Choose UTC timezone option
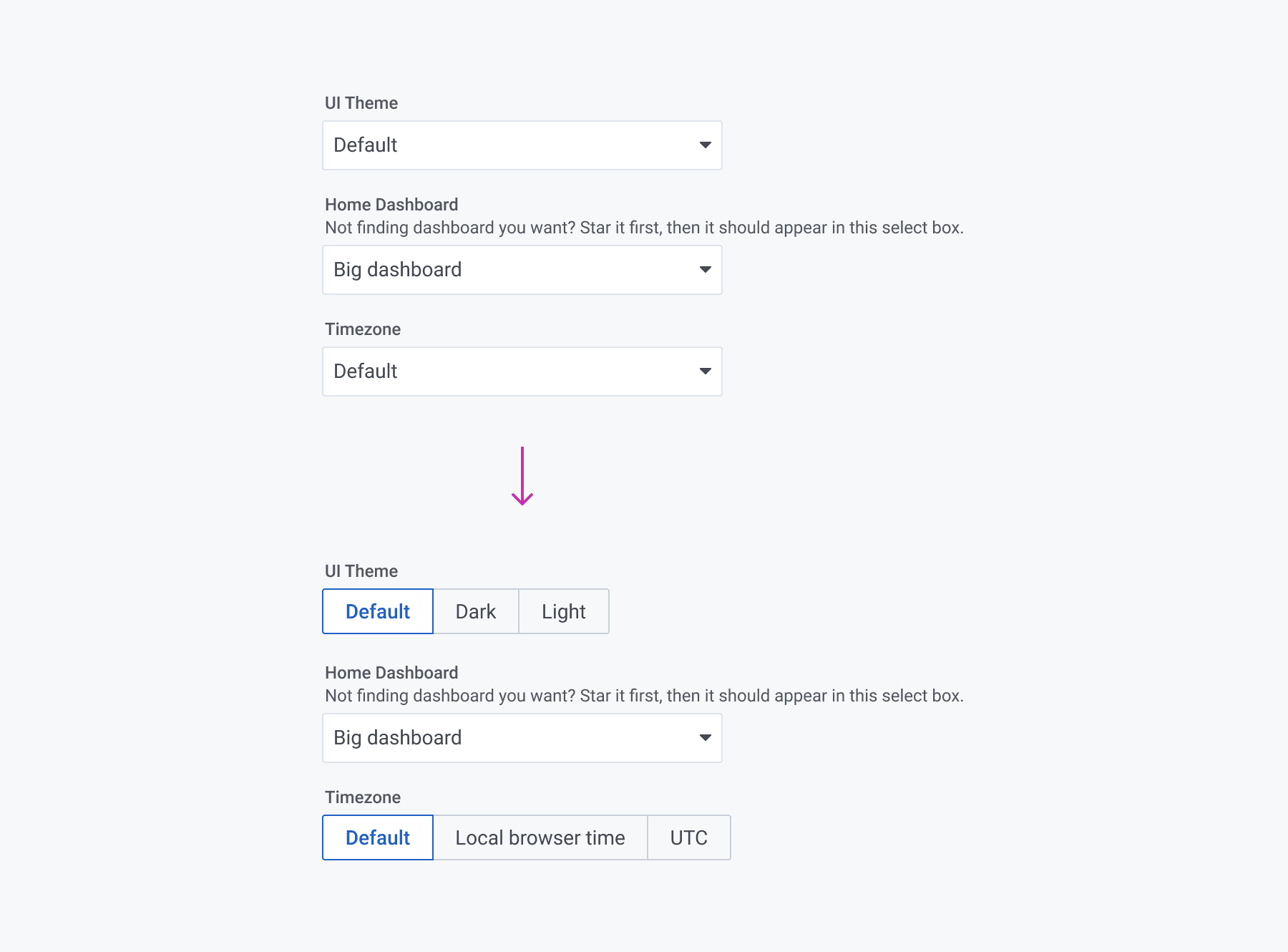 pos(688,838)
